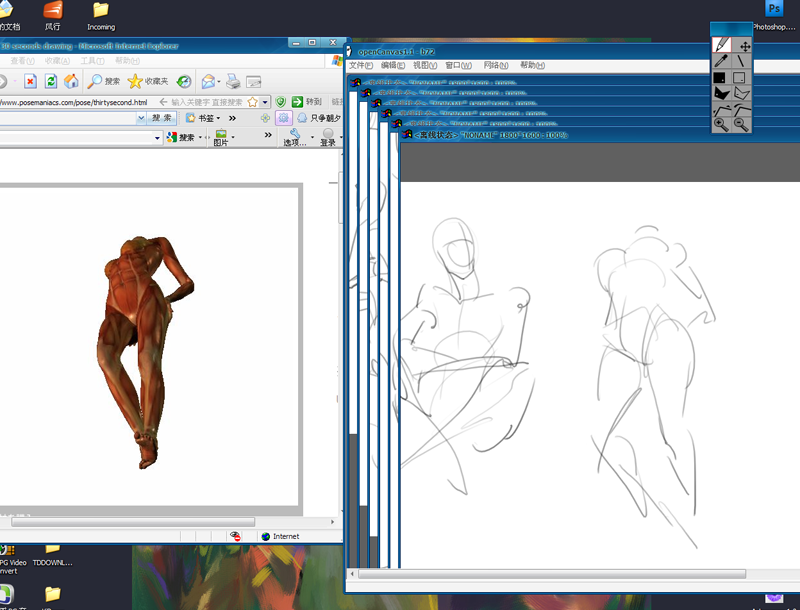This screenshot has height=610, width=800.
Task: Select the outline polygon tool
Action: (742, 93)
